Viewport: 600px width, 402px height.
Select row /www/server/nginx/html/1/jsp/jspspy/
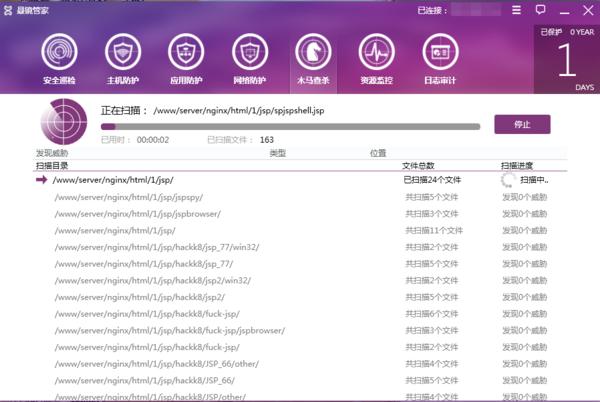click(x=302, y=197)
